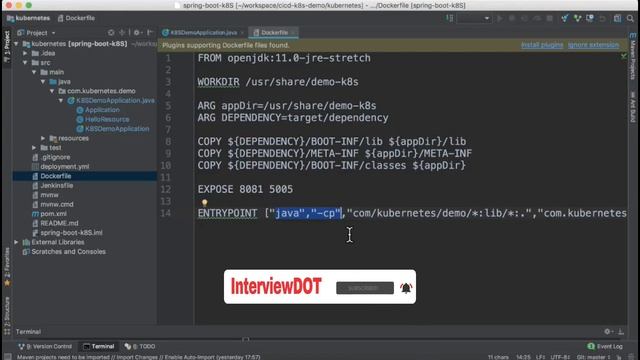Open the Event Log panel
Viewport: 640px width, 360px height.
click(605, 346)
